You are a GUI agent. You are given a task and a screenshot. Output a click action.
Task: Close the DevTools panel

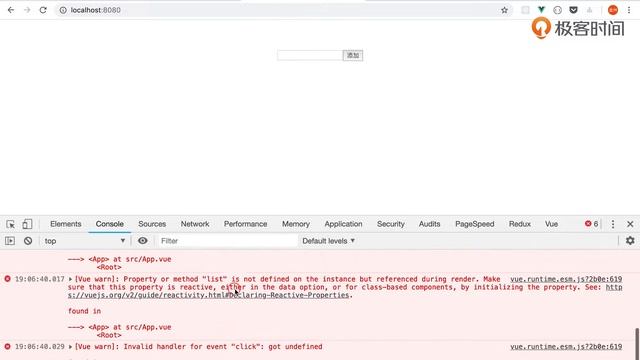(630, 224)
